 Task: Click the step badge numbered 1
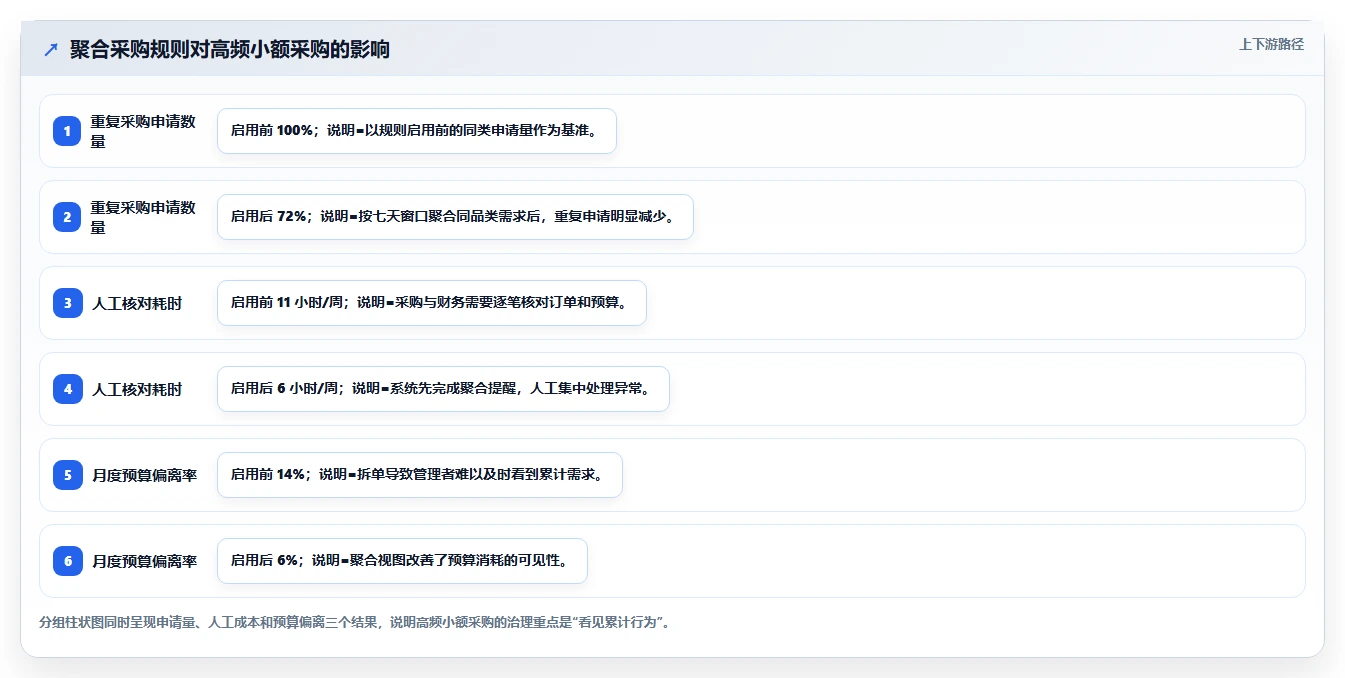(68, 131)
